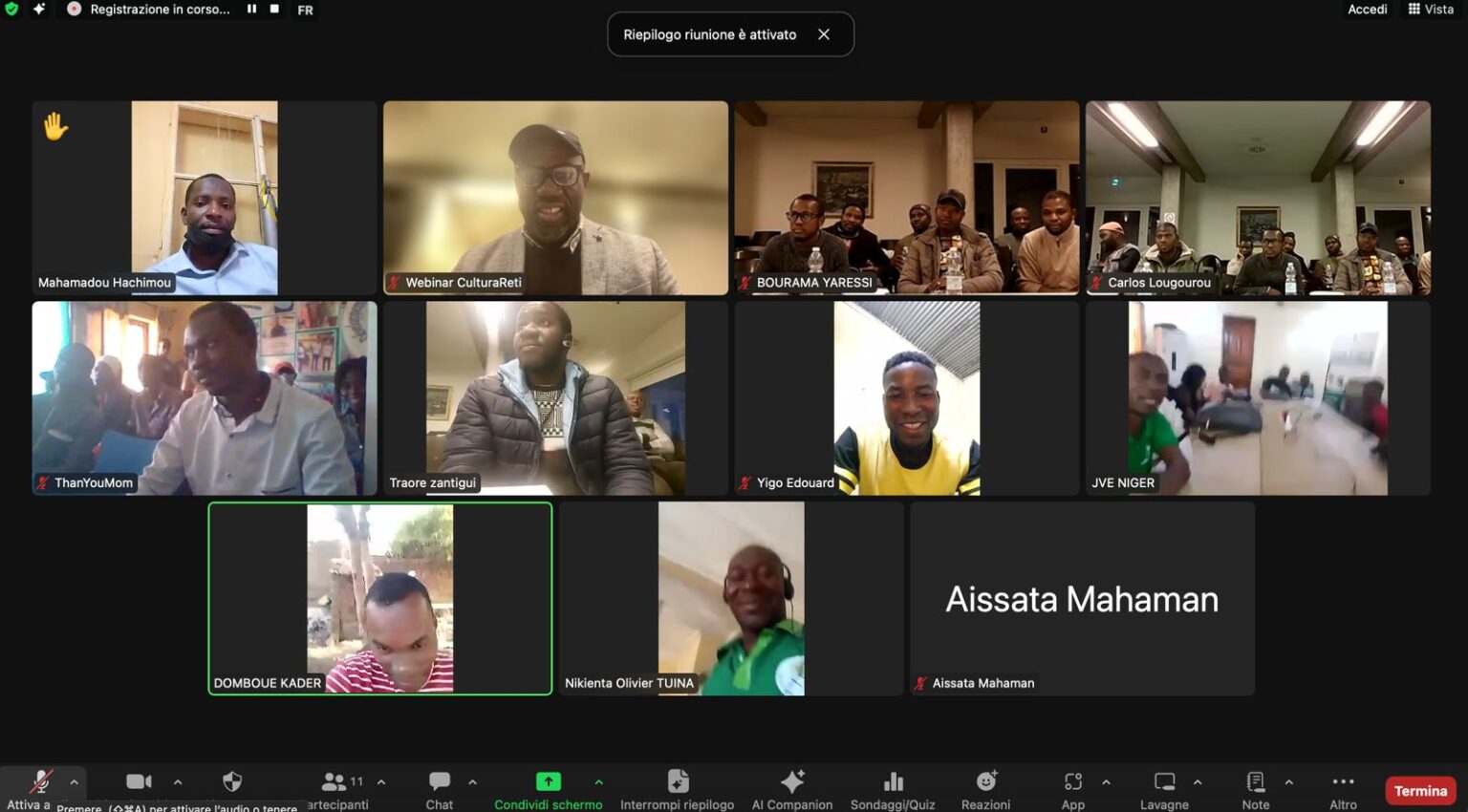Open the App marketplace icon
The width and height of the screenshot is (1468, 812).
coord(1072,782)
